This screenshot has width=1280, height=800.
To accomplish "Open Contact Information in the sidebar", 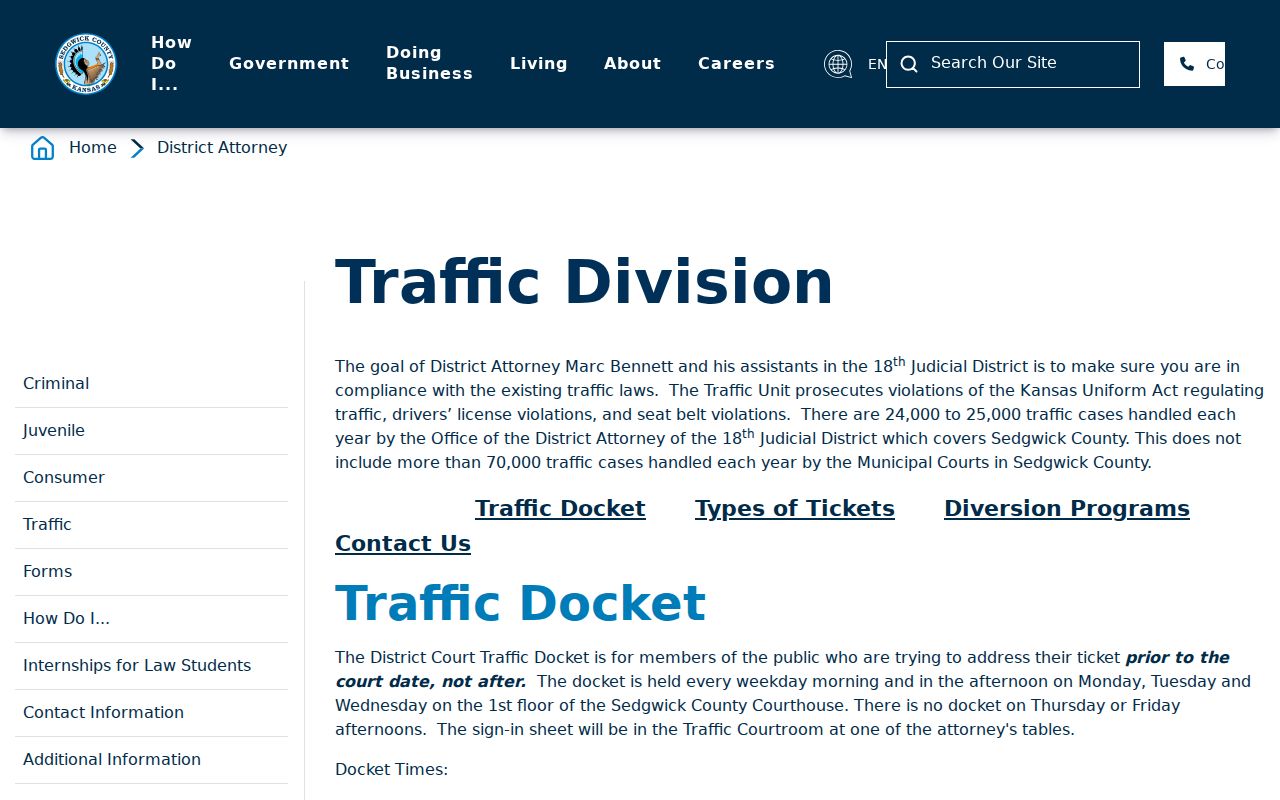I will tap(151, 713).
